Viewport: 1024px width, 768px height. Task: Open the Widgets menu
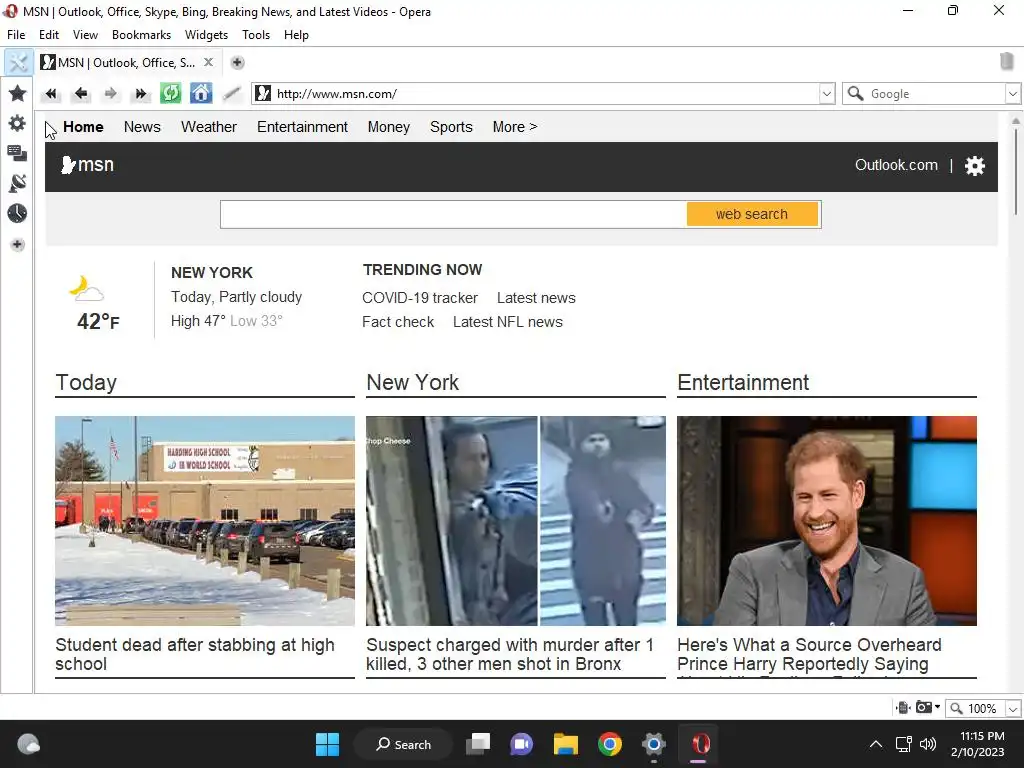[206, 35]
